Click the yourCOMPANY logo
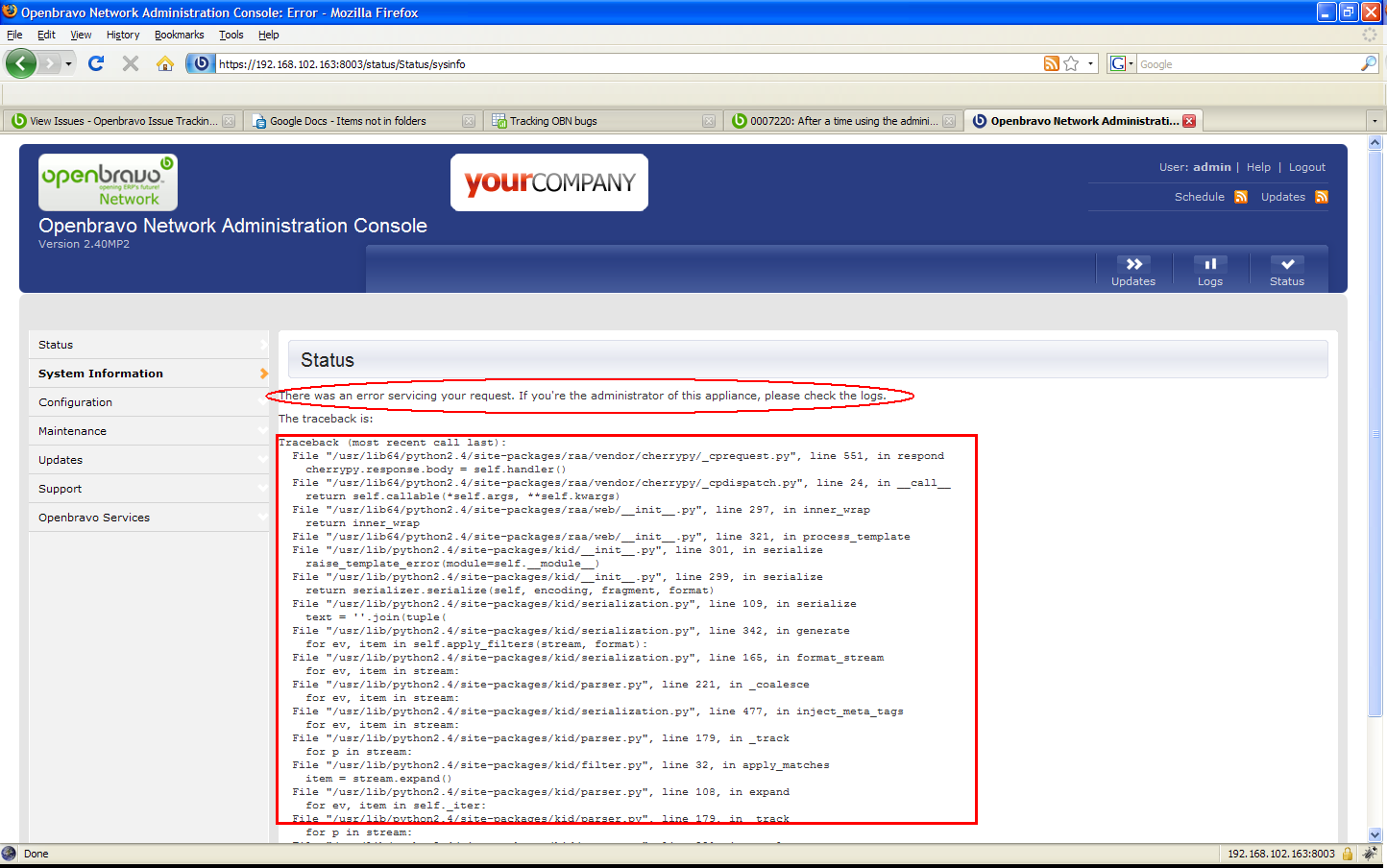The image size is (1387, 868). [x=549, y=182]
